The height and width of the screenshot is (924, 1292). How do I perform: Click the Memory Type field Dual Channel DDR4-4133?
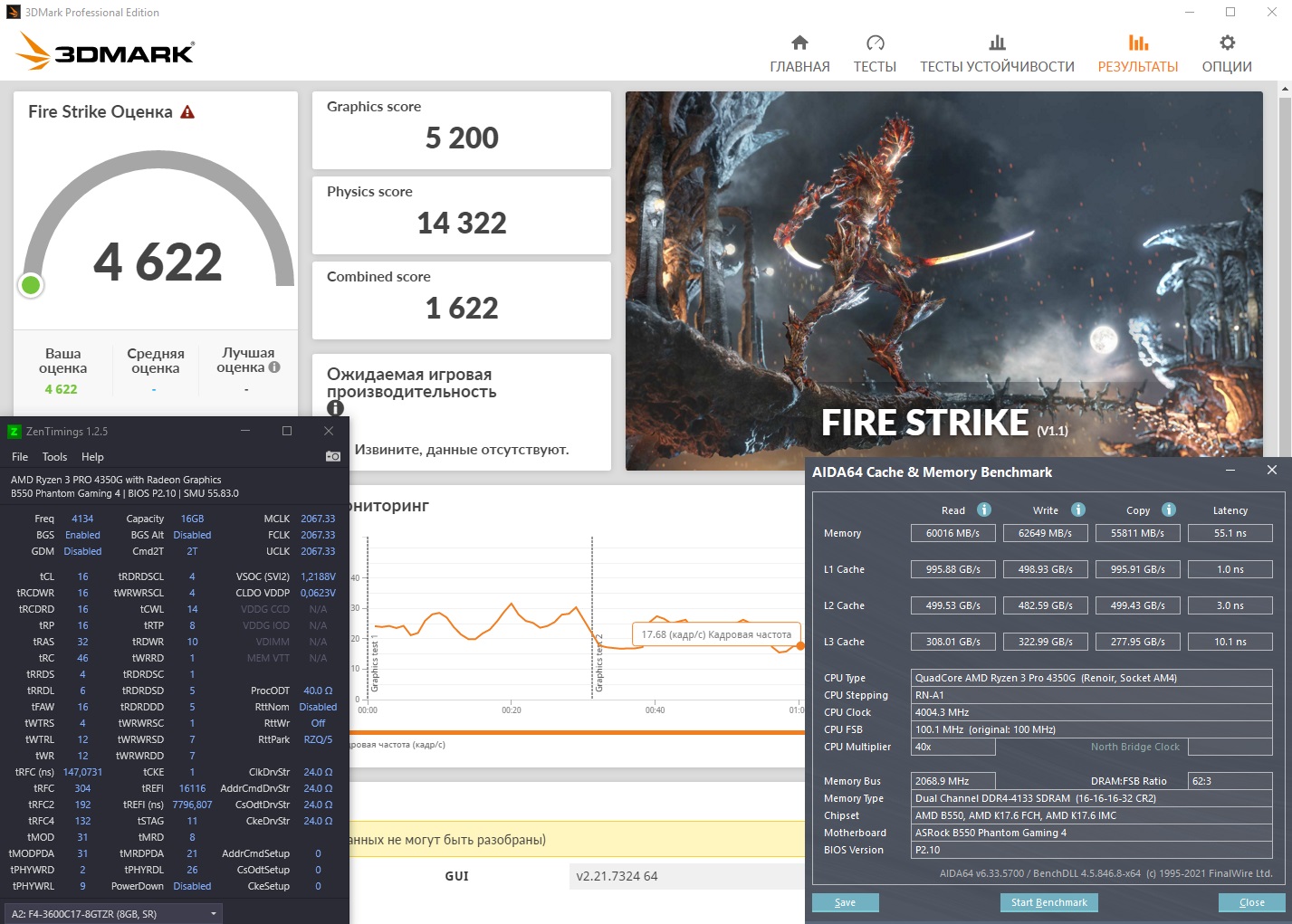[x=1092, y=798]
